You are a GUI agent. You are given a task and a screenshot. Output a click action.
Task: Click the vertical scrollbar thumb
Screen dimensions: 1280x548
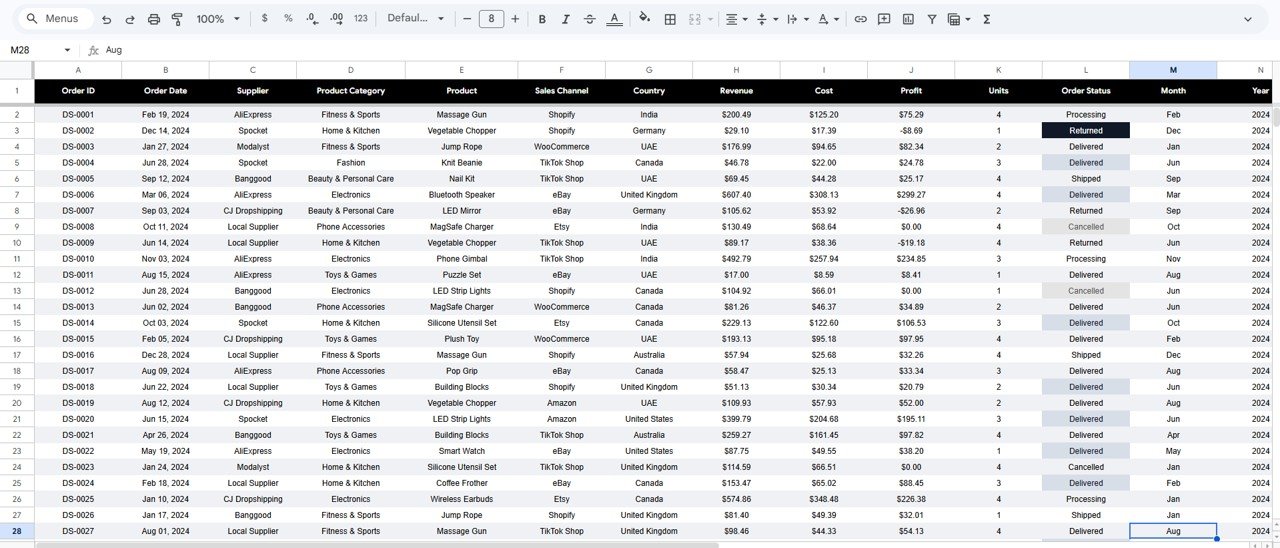tap(1275, 115)
